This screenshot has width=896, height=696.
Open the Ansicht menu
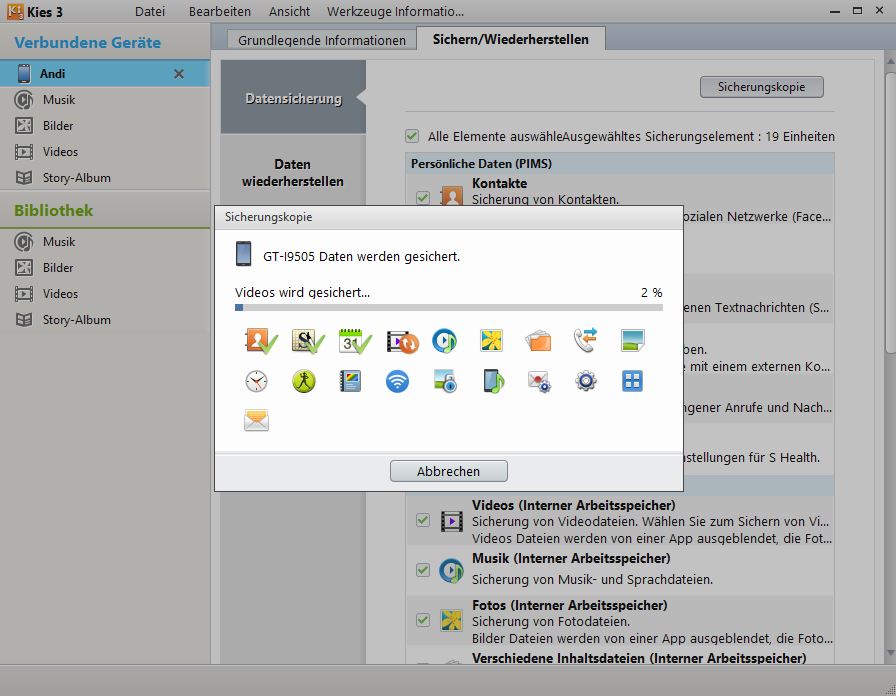[289, 11]
